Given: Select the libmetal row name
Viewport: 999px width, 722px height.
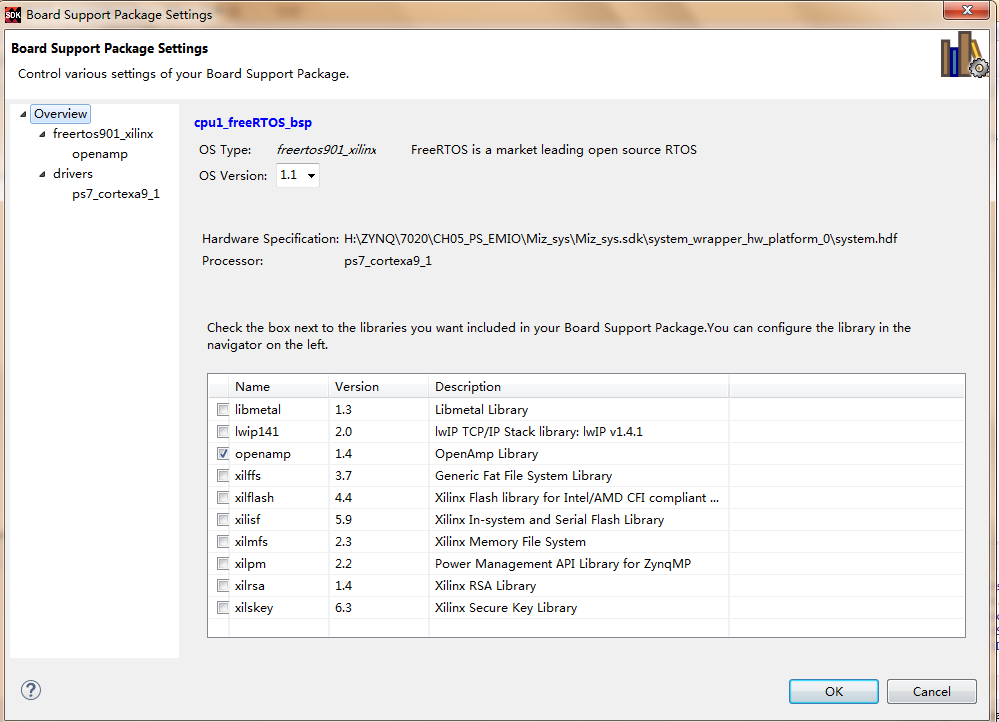Looking at the screenshot, I should click(257, 410).
